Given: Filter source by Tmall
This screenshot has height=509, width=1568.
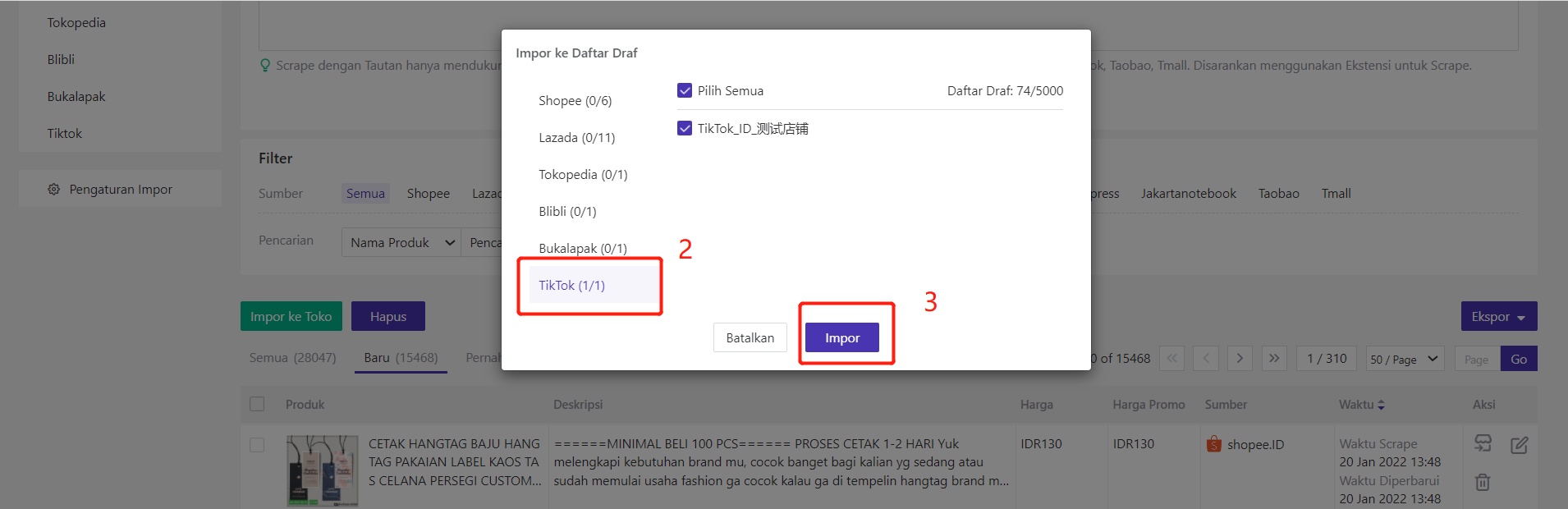Looking at the screenshot, I should tap(1336, 193).
